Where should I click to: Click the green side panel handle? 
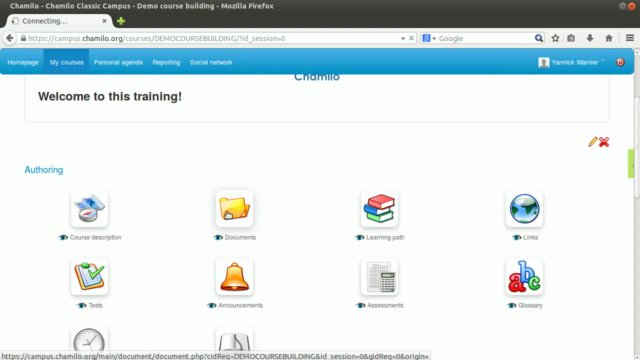click(631, 164)
